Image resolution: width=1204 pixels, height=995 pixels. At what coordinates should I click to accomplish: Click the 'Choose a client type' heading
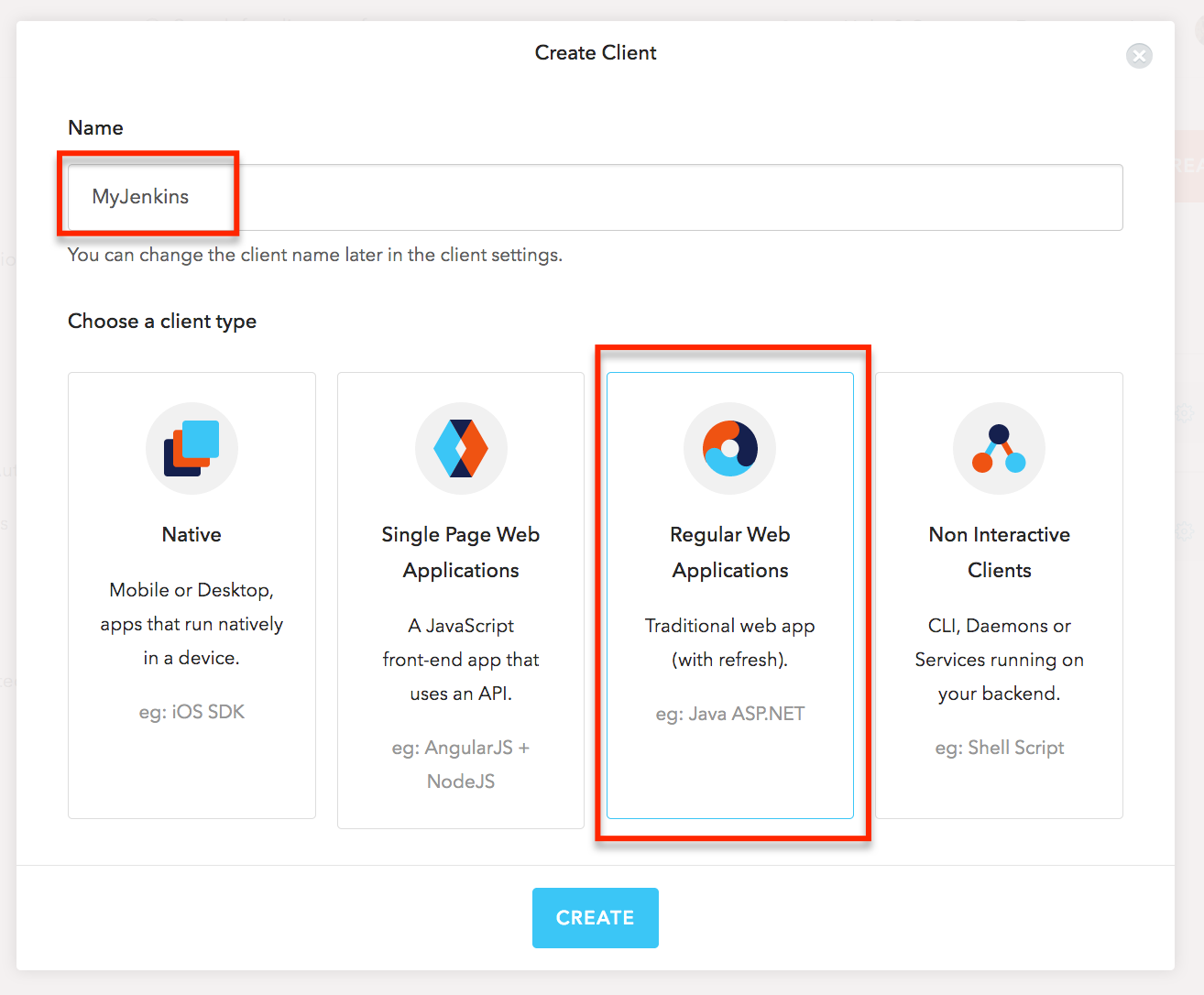161,321
